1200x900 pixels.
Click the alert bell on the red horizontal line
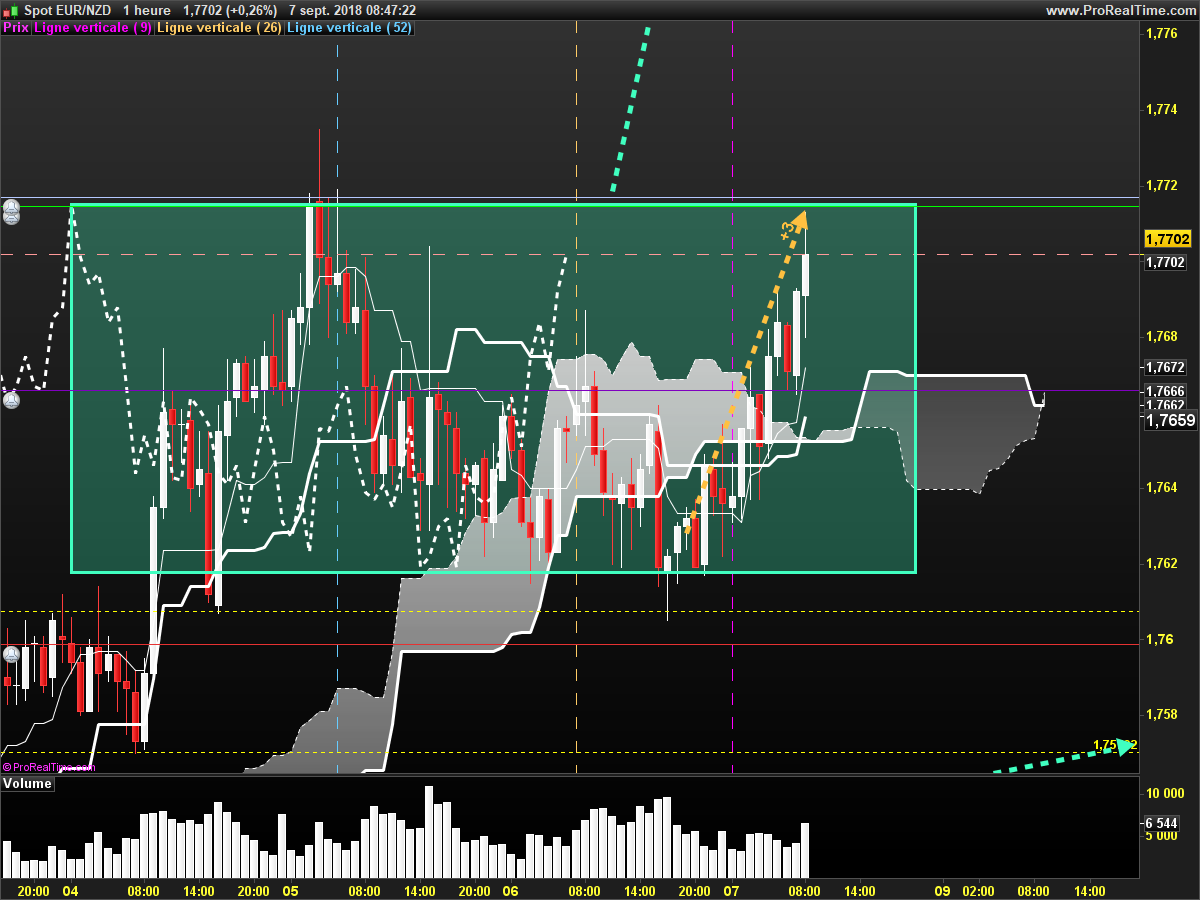pyautogui.click(x=11, y=655)
